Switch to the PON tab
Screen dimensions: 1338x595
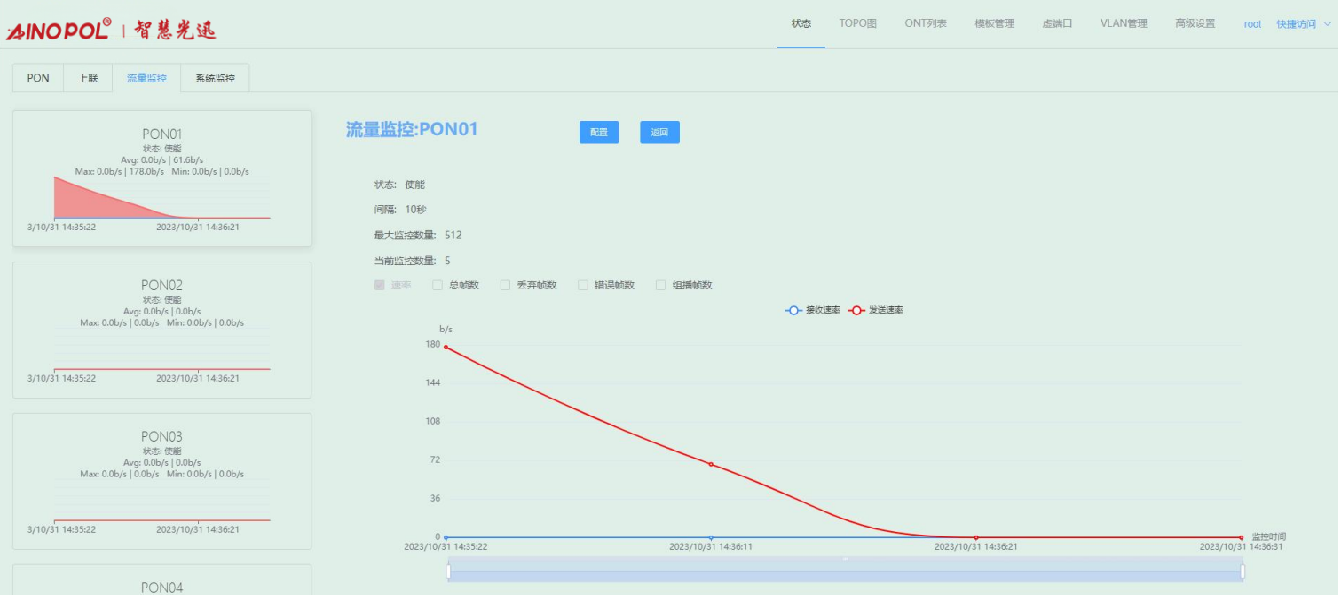coord(38,78)
